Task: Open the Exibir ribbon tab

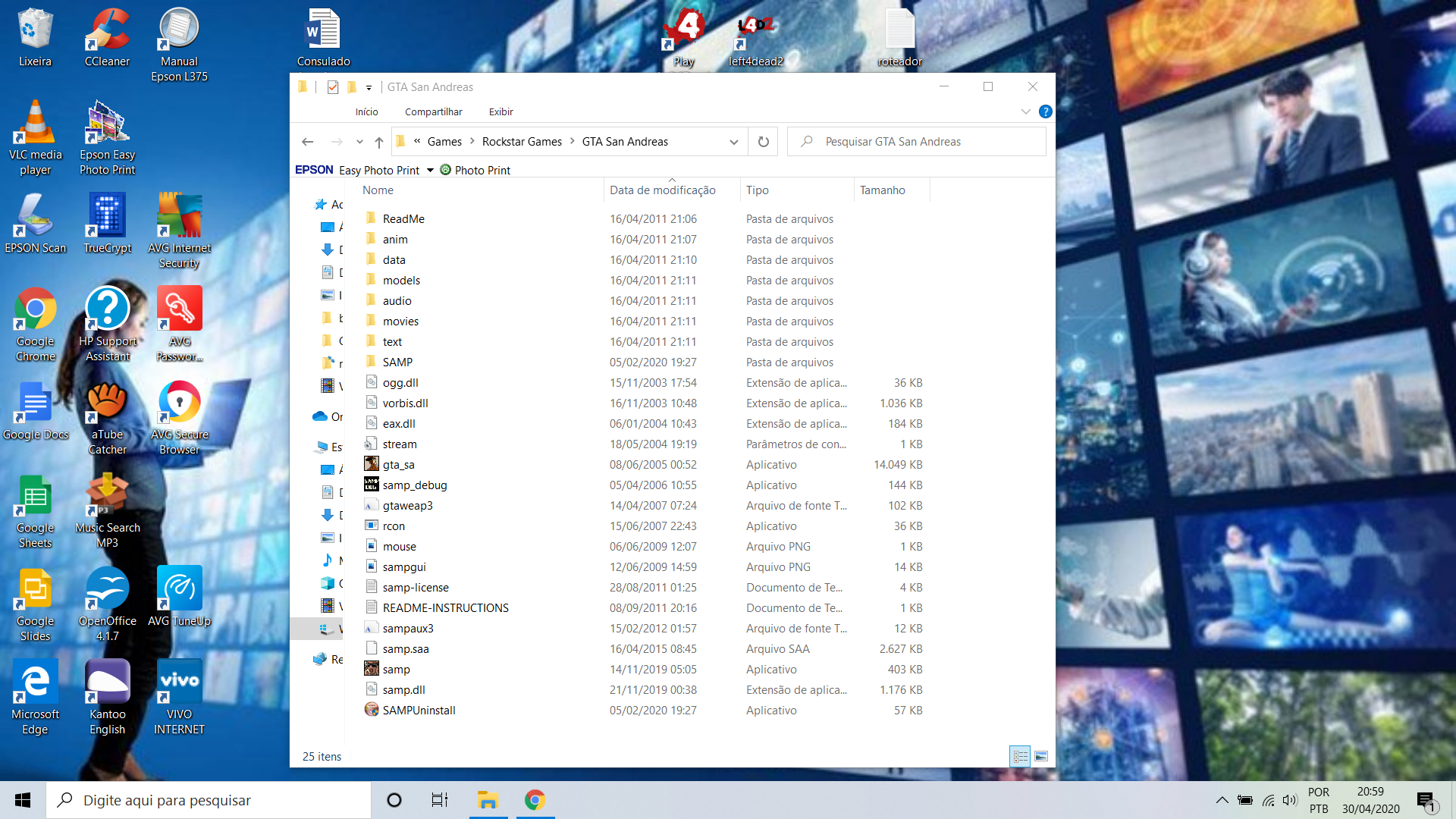Action: pyautogui.click(x=500, y=111)
